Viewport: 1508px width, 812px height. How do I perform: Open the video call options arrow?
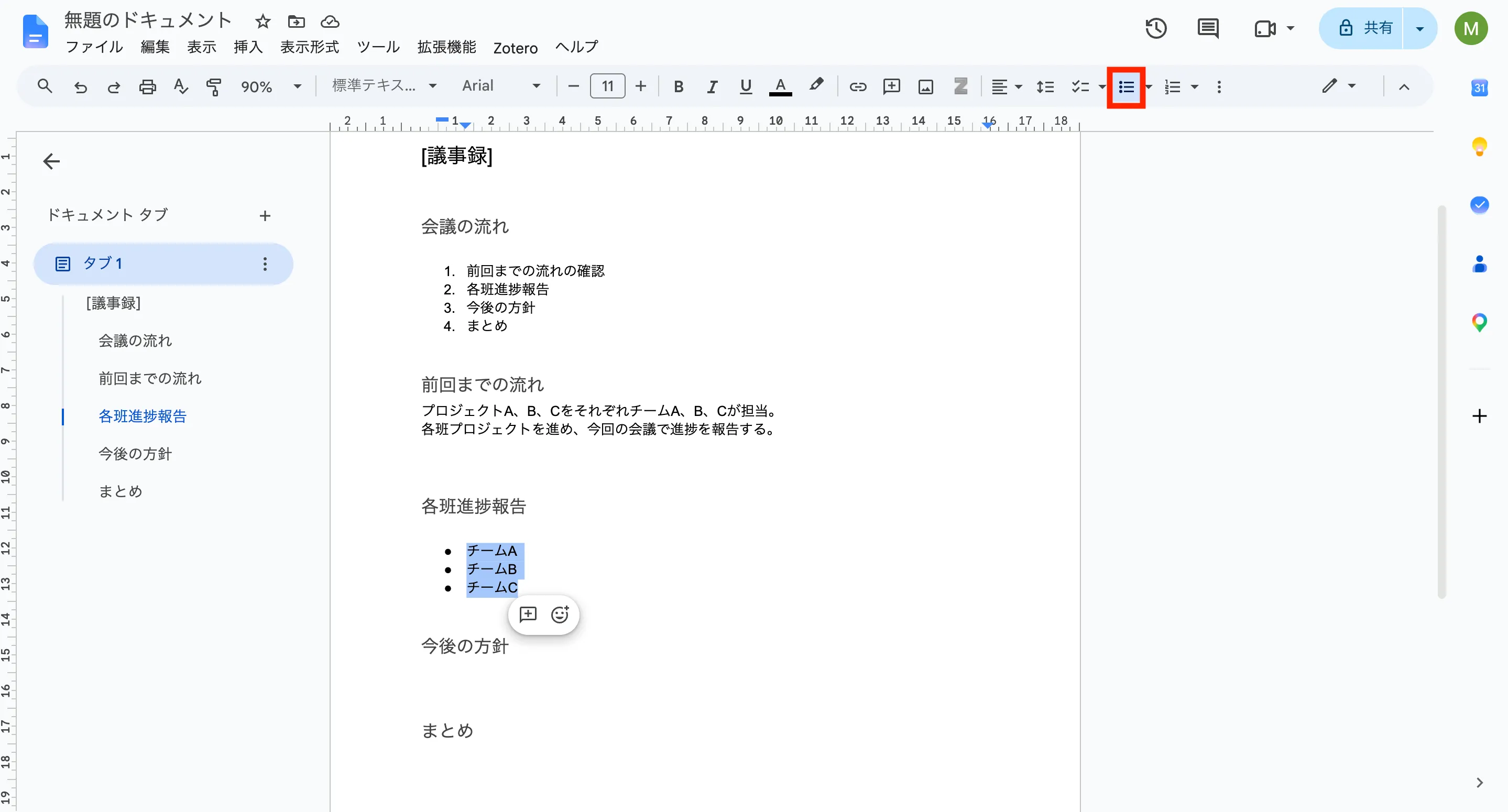point(1290,28)
